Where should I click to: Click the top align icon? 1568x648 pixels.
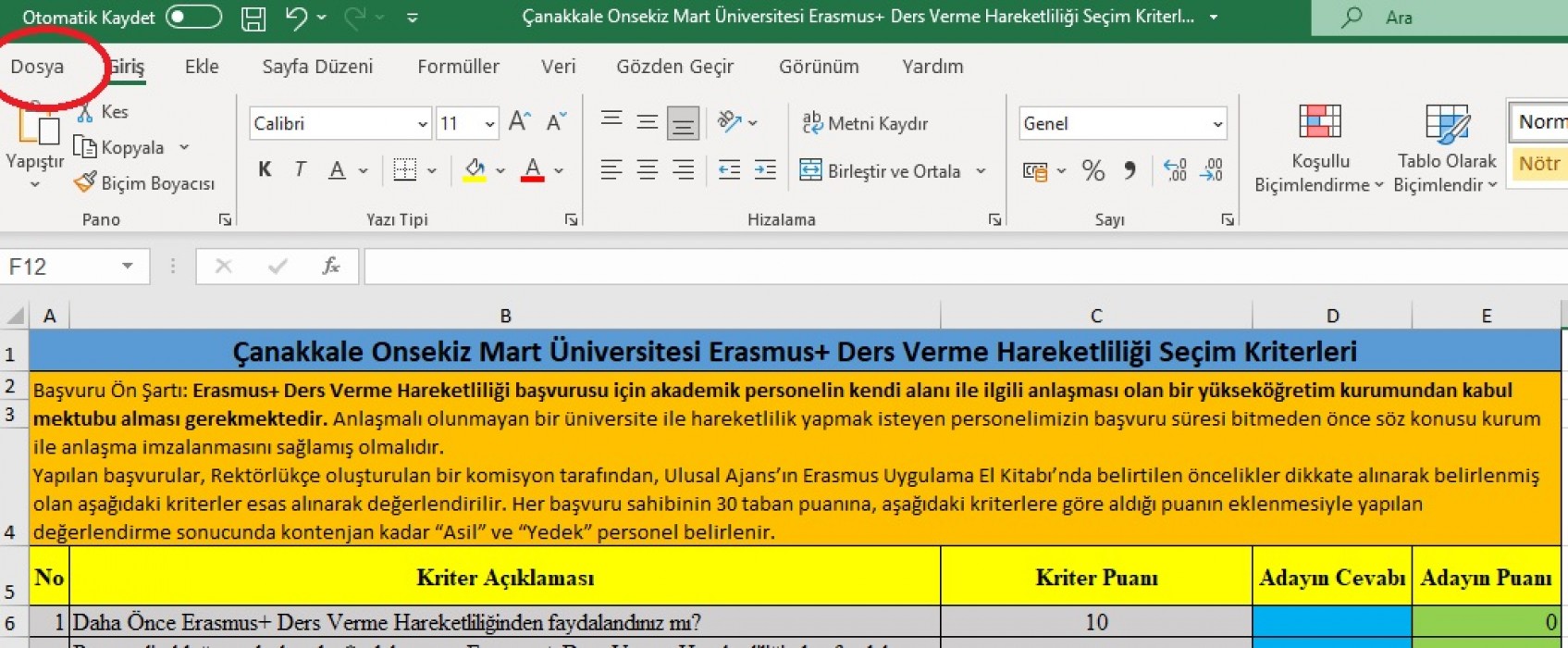[x=611, y=121]
